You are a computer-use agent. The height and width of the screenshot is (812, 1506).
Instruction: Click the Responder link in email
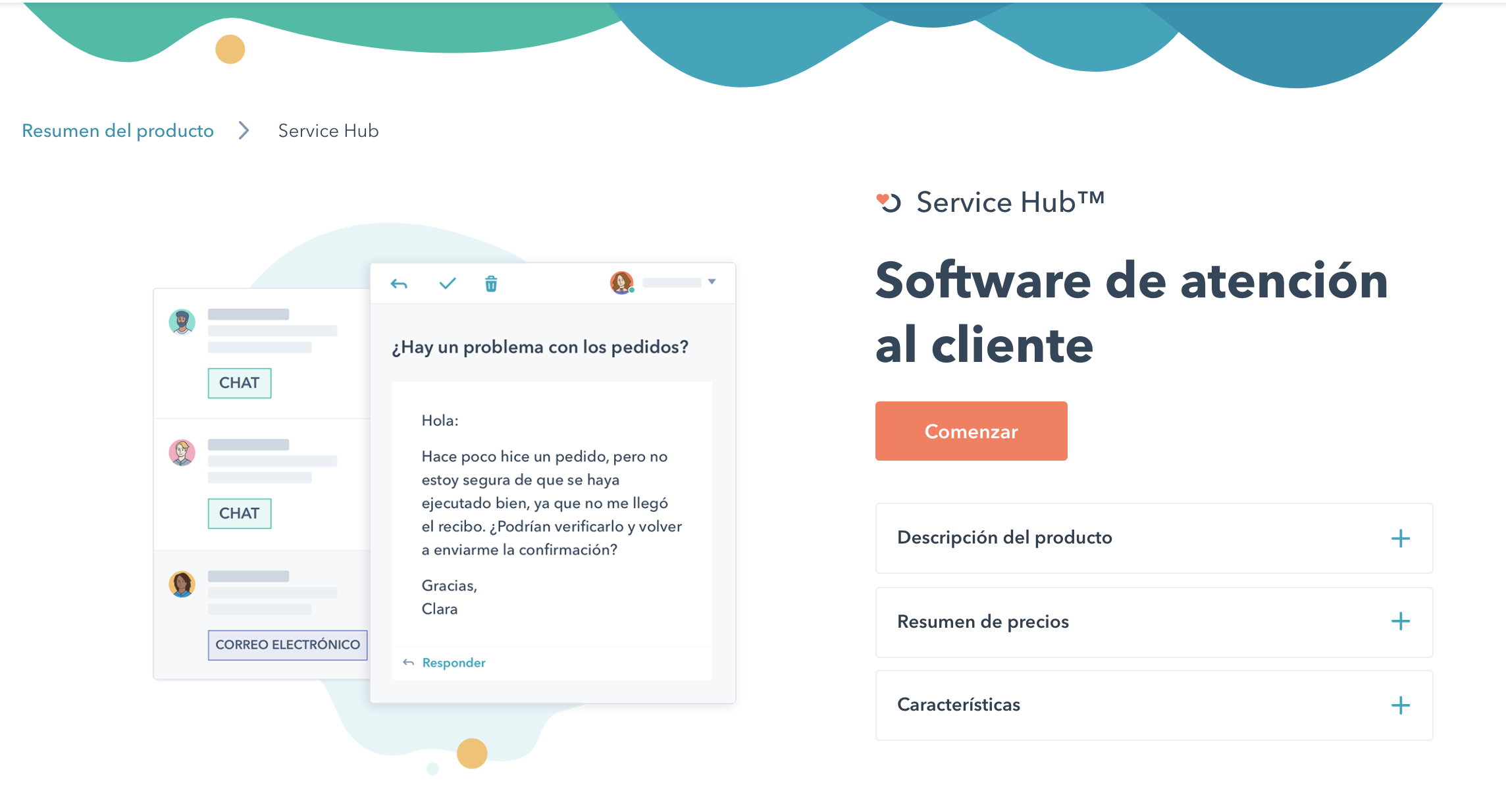(454, 663)
